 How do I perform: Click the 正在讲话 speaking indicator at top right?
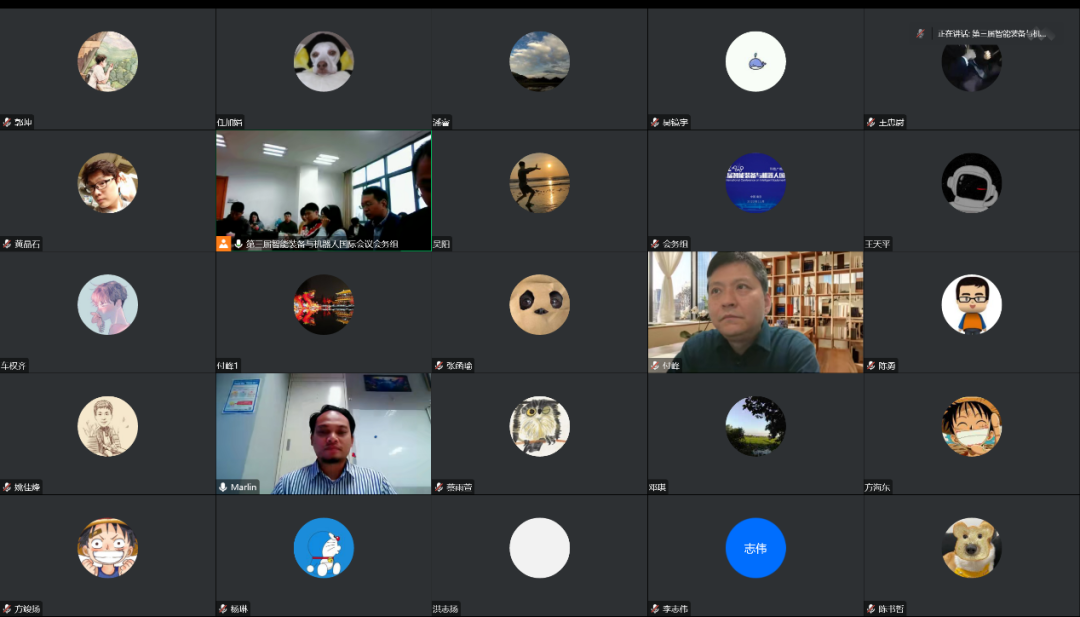[x=990, y=34]
